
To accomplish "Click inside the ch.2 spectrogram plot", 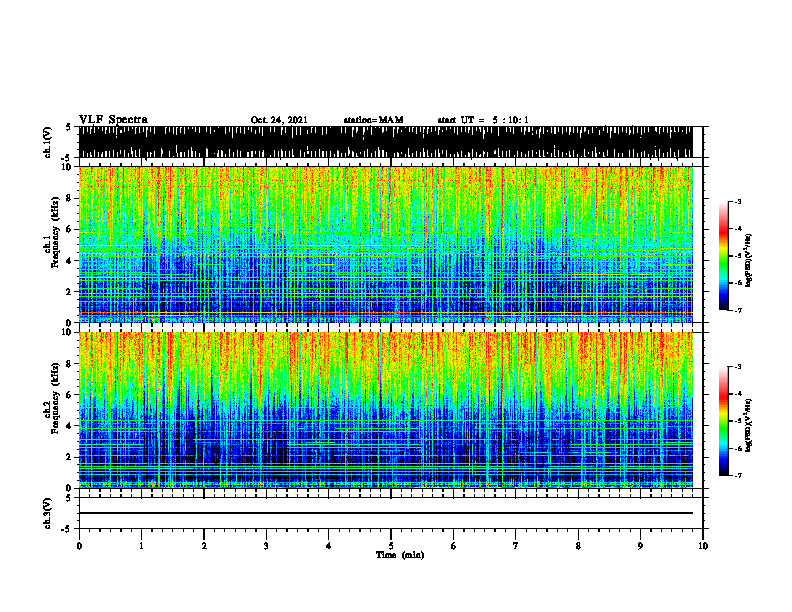I will [x=385, y=410].
